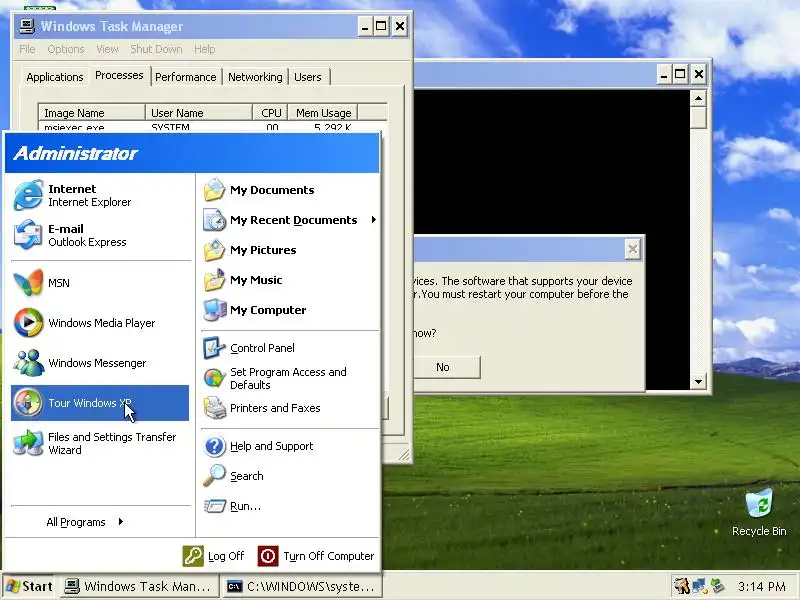Click the system tray clock showing 3:14 PM
The image size is (800, 600).
[x=761, y=586]
